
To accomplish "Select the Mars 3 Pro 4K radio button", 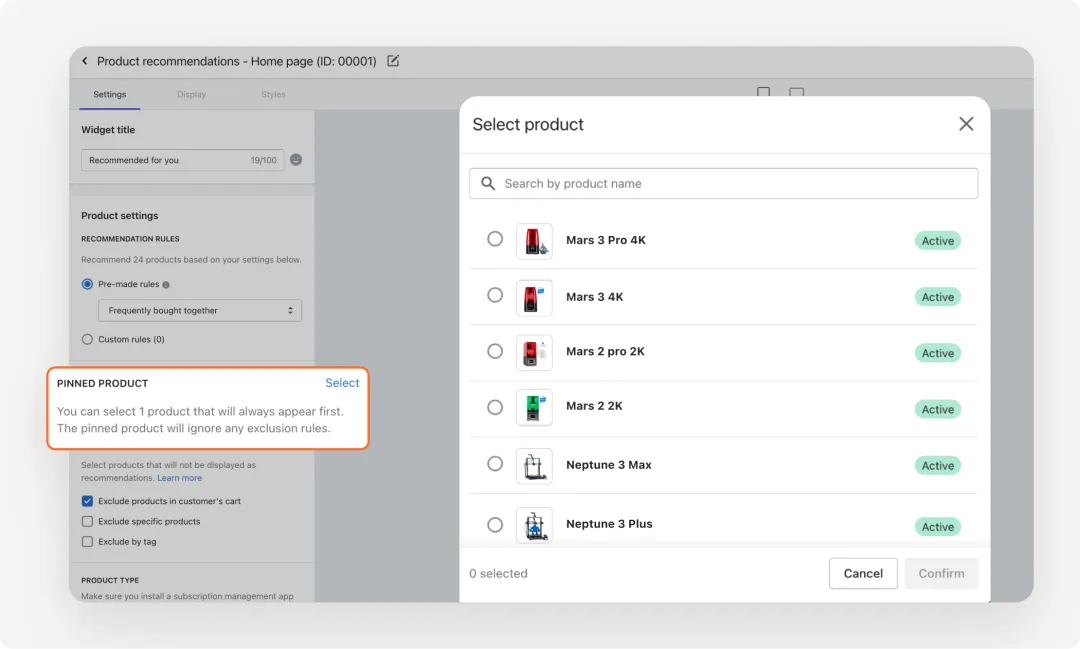I will click(495, 239).
